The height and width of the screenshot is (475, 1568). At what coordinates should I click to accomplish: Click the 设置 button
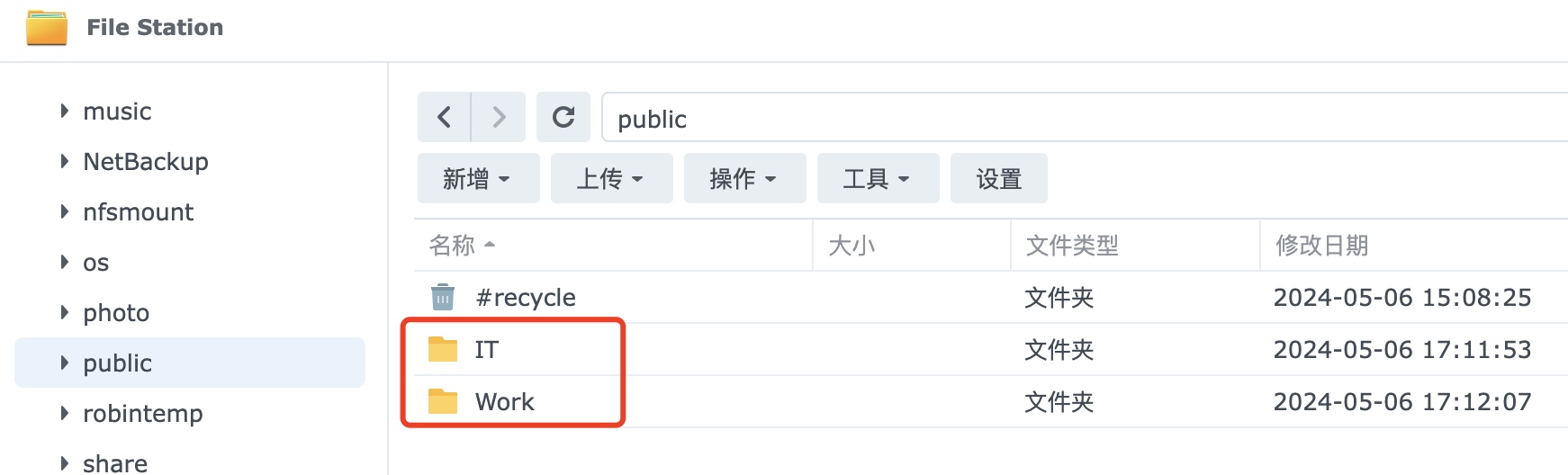pos(999,178)
